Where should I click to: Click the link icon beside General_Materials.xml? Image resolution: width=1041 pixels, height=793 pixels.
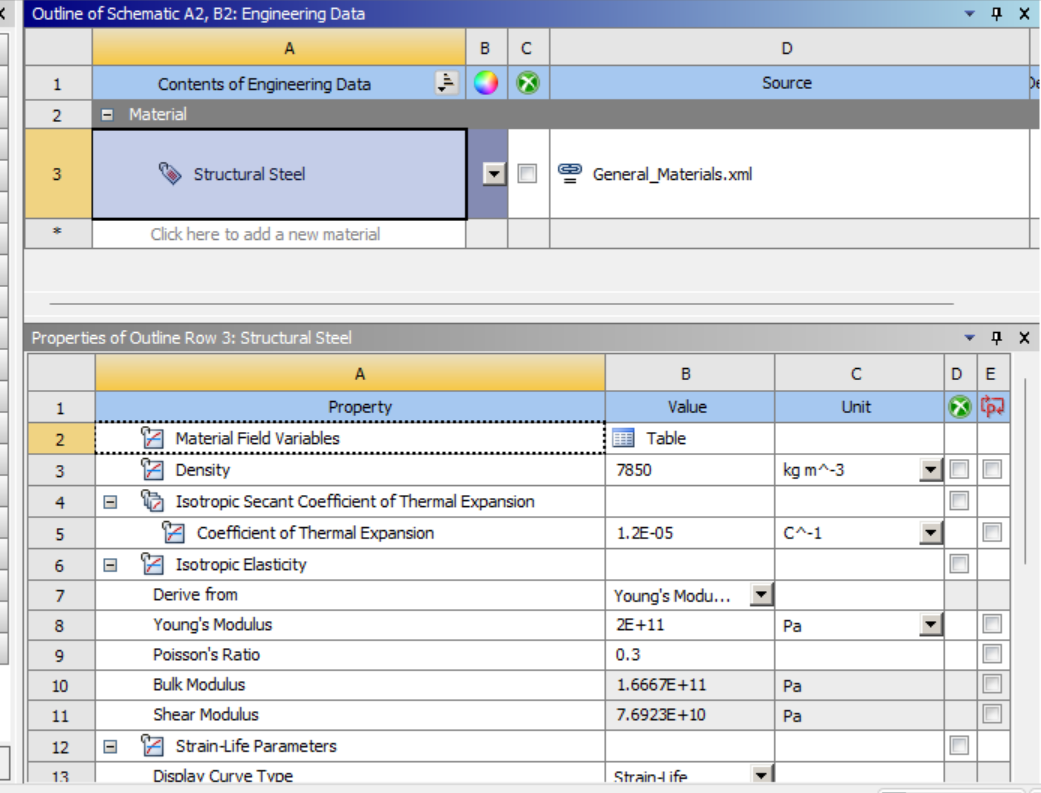(x=570, y=173)
